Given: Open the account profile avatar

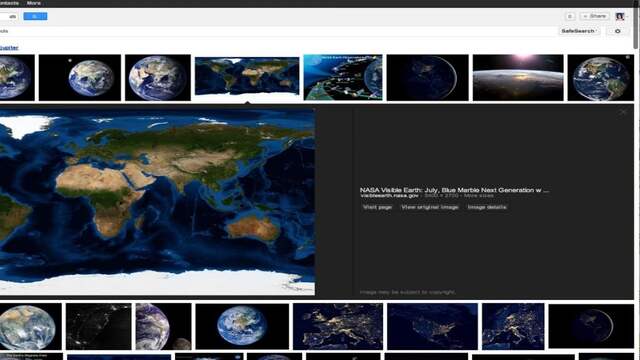Looking at the screenshot, I should coord(620,16).
